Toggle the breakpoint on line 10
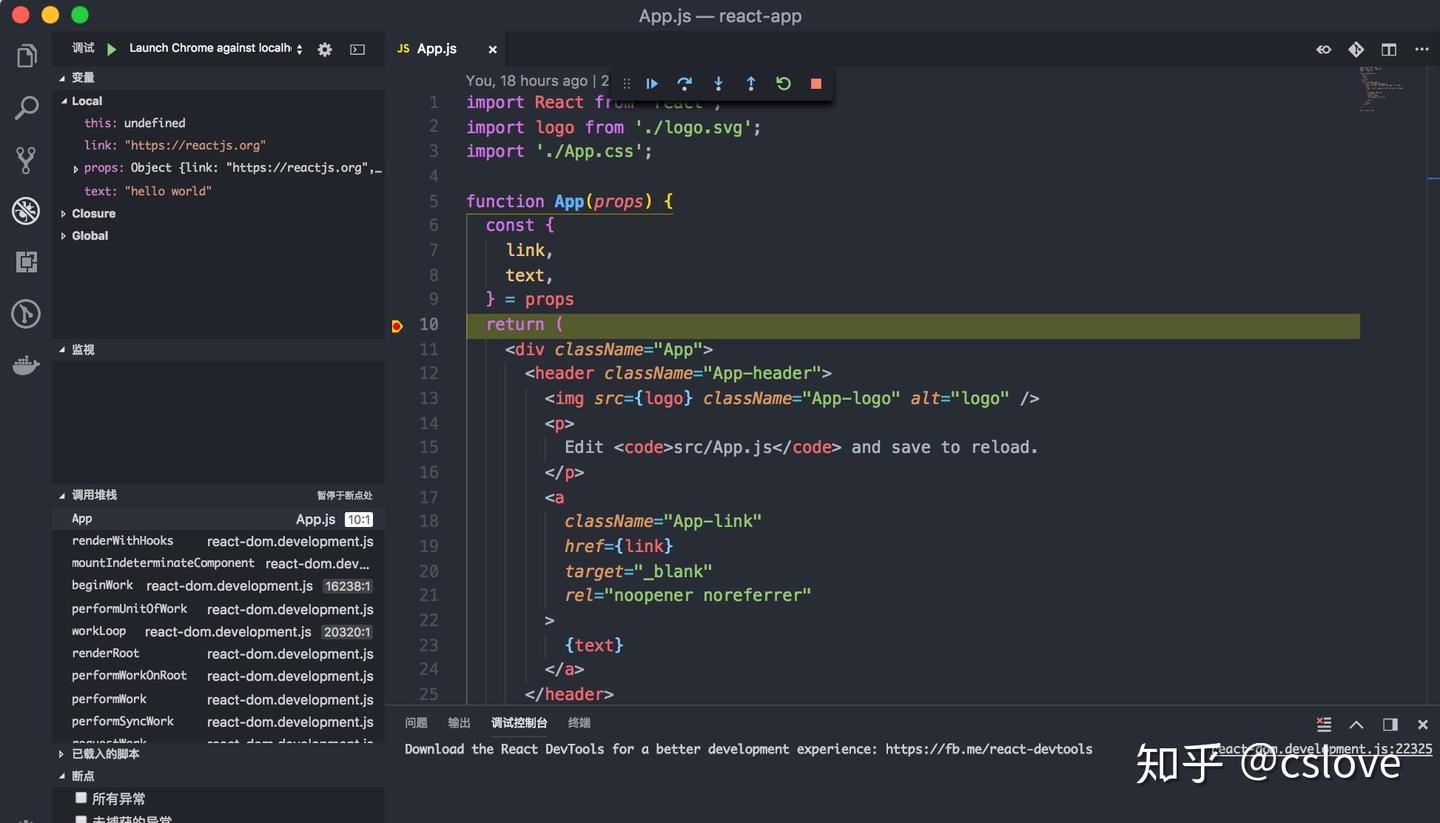 [397, 325]
